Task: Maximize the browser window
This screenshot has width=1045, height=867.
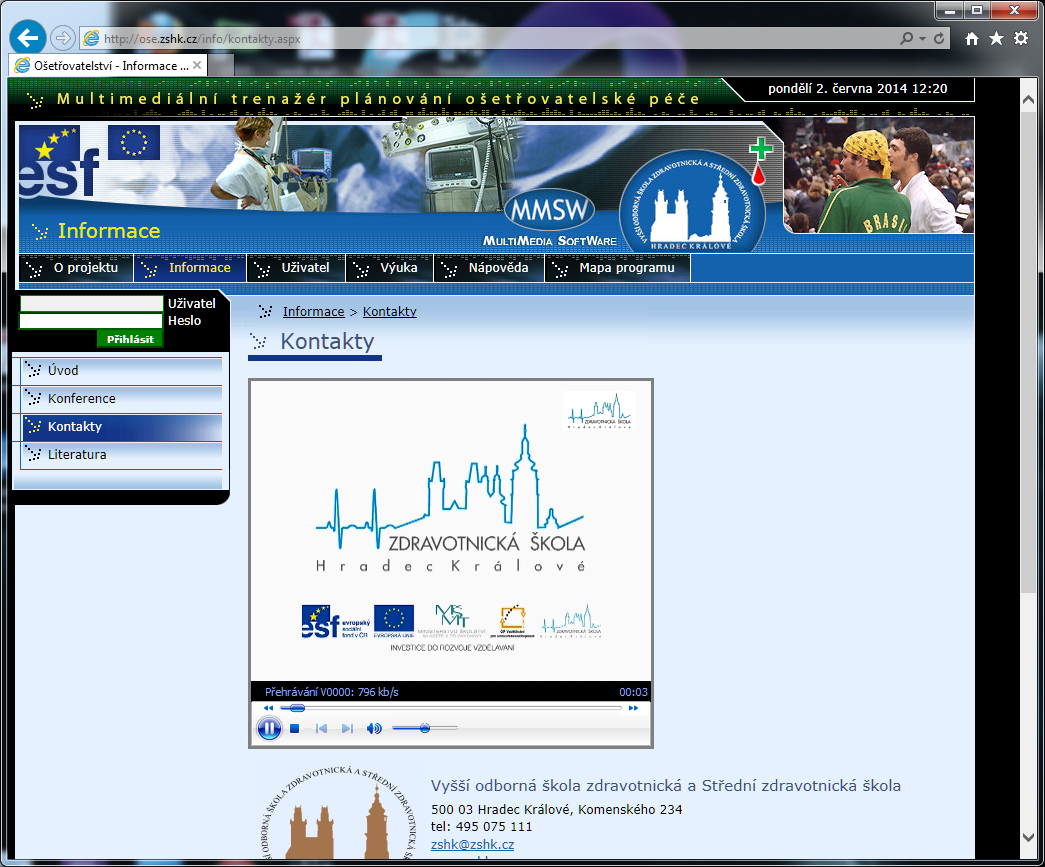Action: [978, 10]
